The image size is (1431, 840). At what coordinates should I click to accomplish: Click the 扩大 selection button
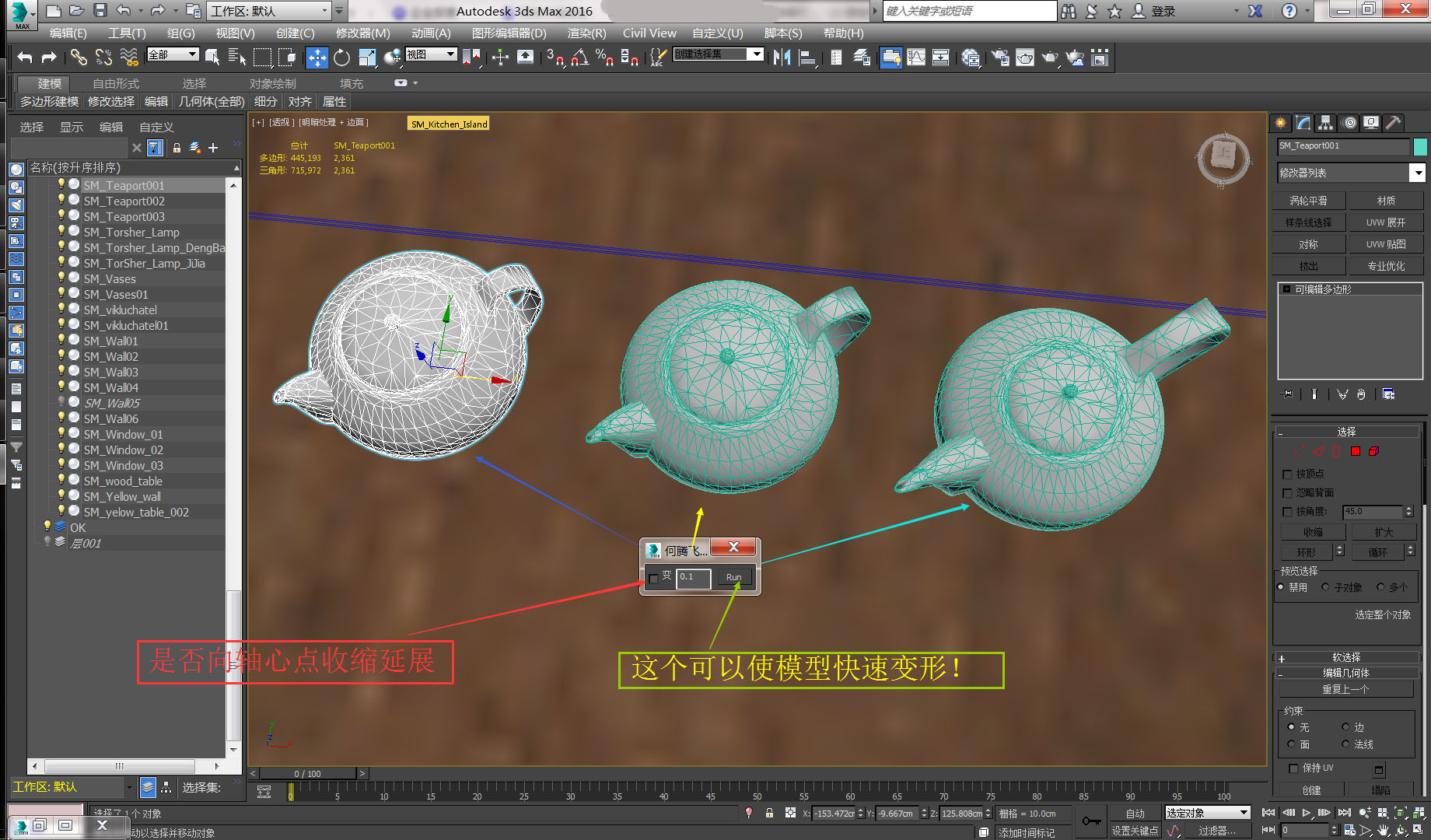click(1384, 532)
